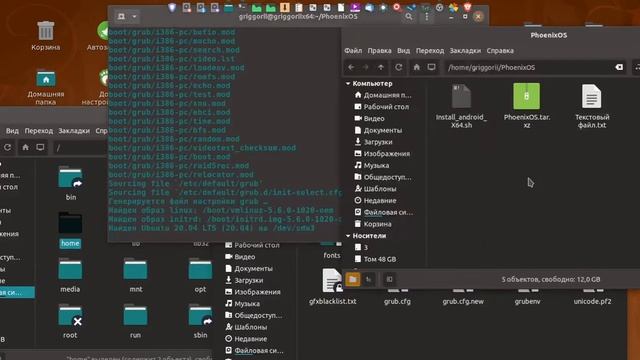The image size is (640, 360).
Task: Go up one folder in PhoenixOS window
Action: [380, 67]
